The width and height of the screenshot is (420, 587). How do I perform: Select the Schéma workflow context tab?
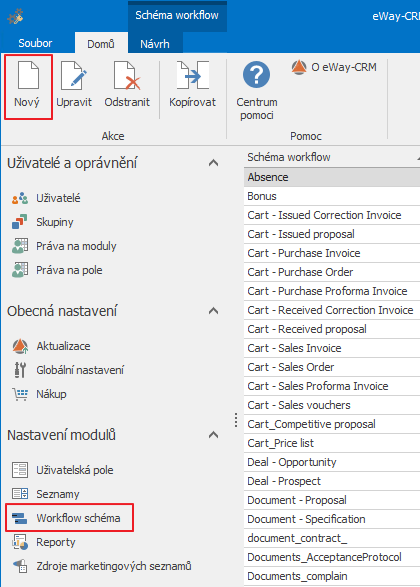click(177, 15)
